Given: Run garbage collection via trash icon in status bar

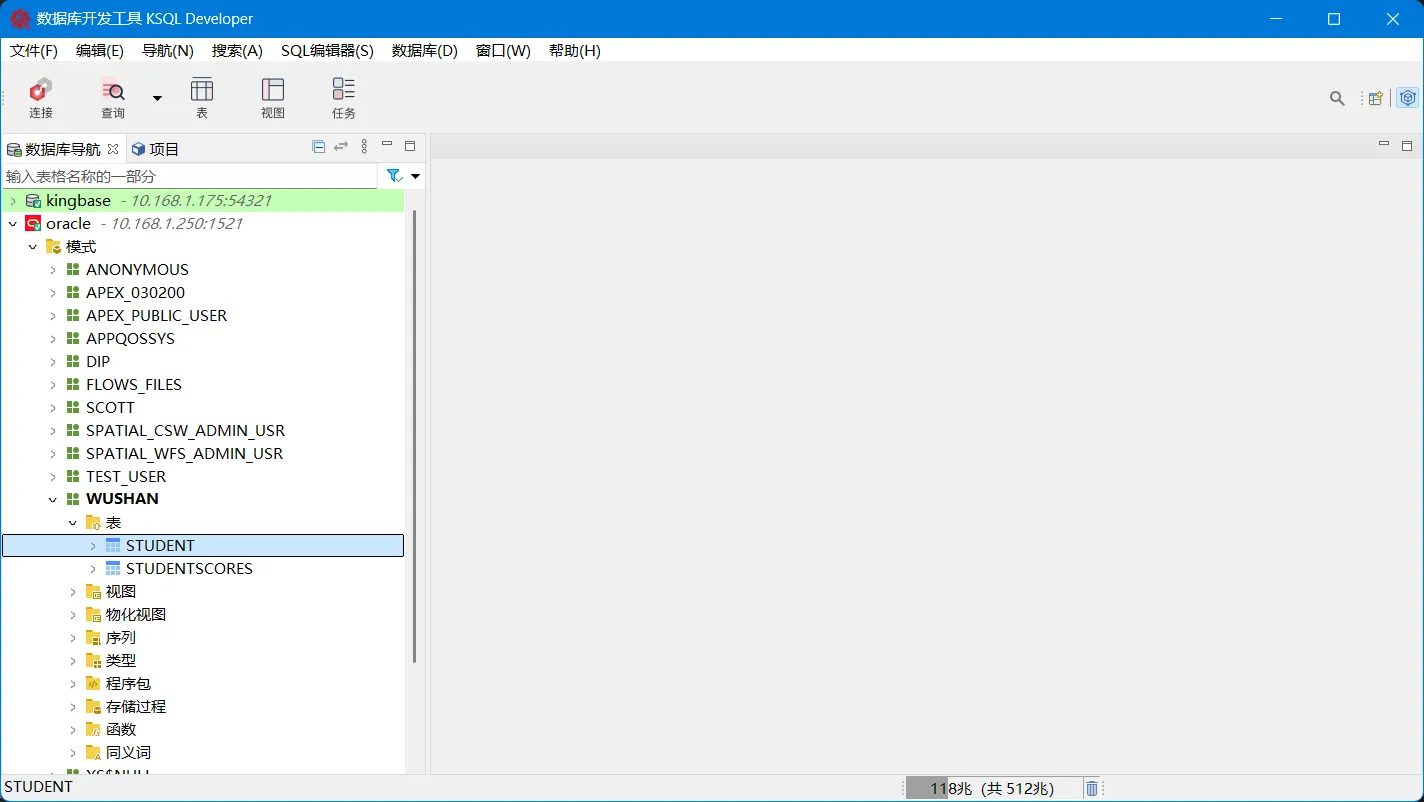Looking at the screenshot, I should point(1091,787).
